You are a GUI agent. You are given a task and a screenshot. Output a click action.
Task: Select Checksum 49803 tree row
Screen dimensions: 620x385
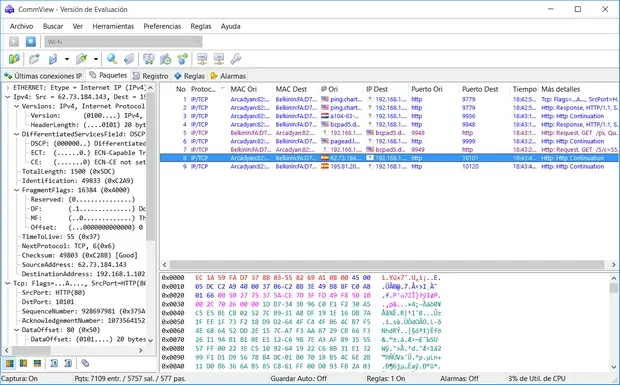79,255
